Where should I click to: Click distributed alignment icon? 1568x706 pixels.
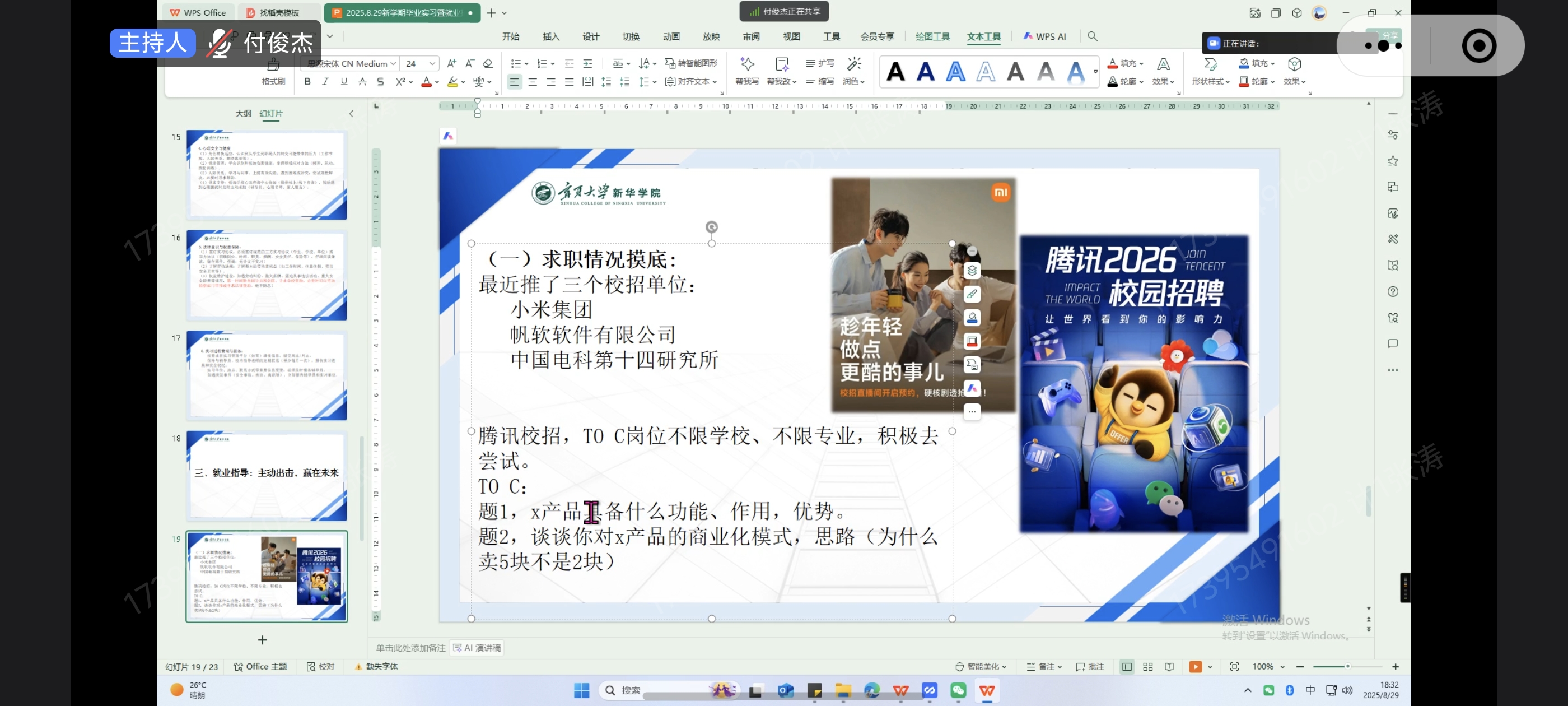pyautogui.click(x=587, y=82)
